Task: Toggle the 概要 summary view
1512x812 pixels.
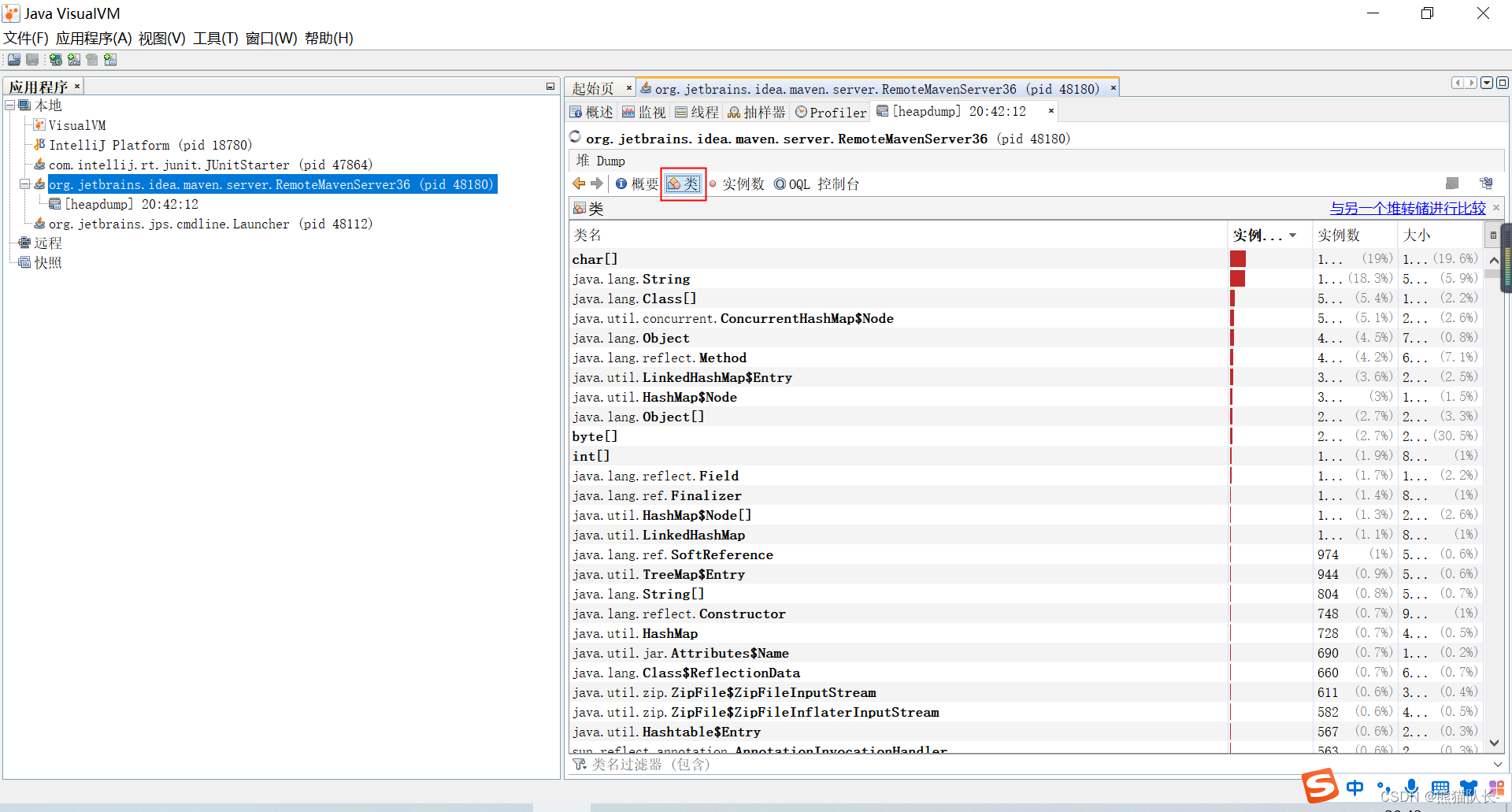Action: [637, 184]
